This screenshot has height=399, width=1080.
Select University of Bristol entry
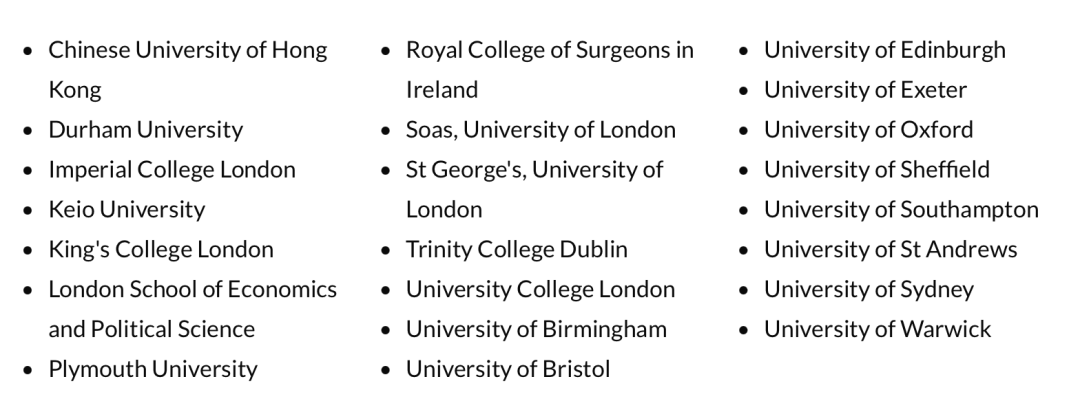pos(508,369)
